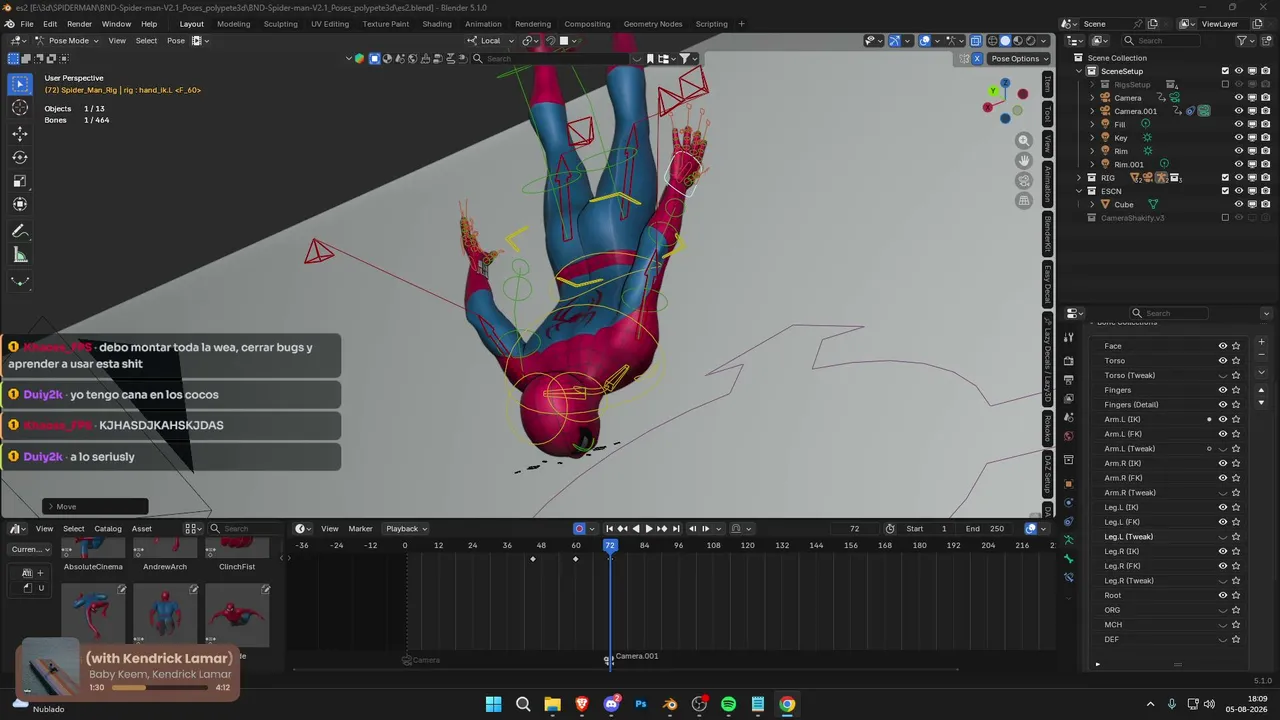Open transform orientation Local dropdown
Viewport: 1280px width, 720px height.
tap(492, 41)
